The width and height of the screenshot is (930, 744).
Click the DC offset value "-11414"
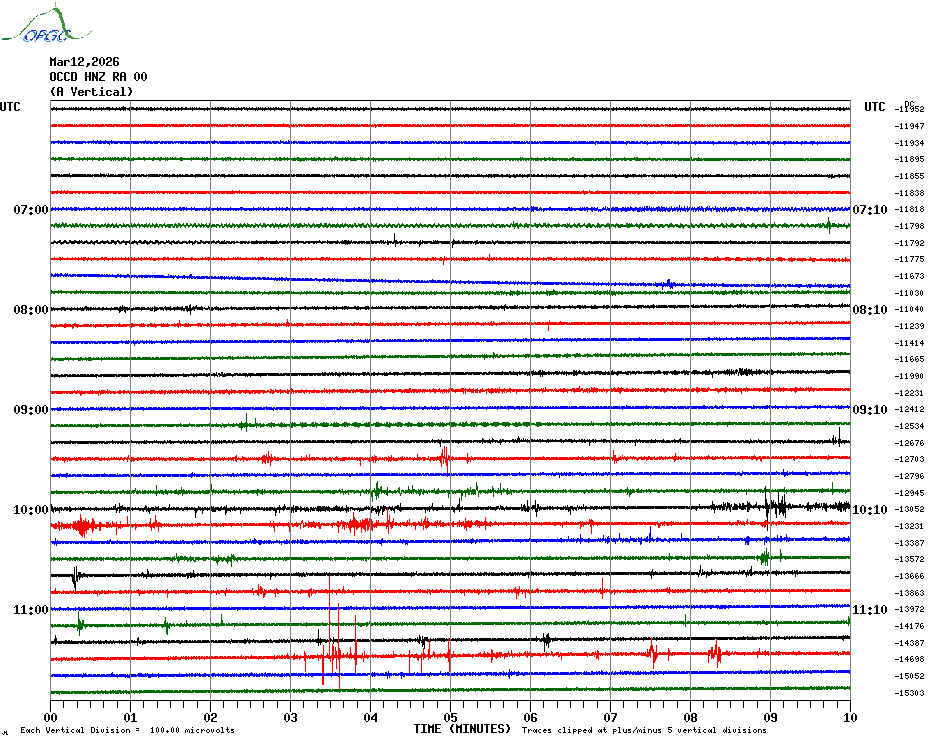pyautogui.click(x=910, y=343)
